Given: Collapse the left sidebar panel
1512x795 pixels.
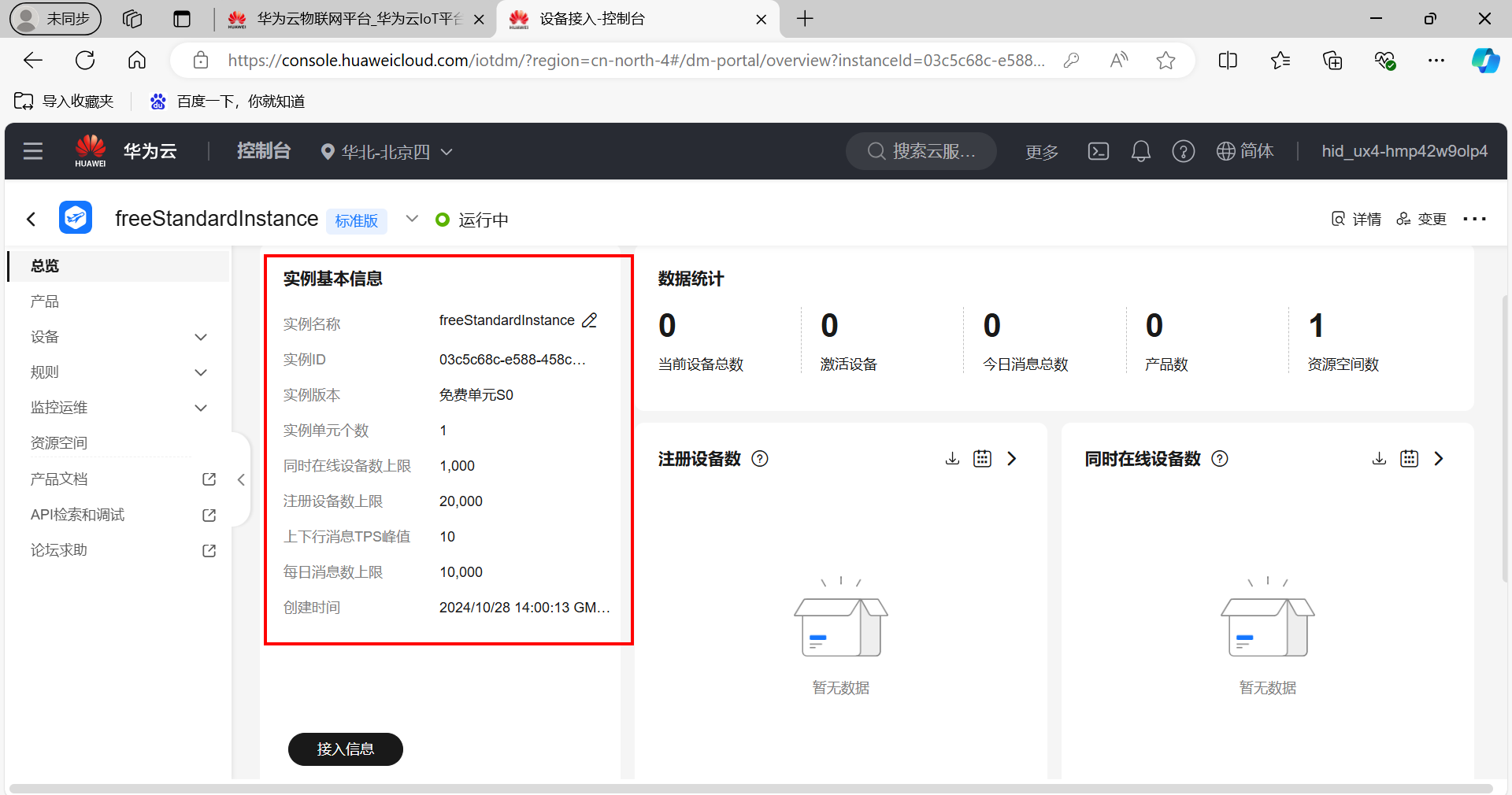Looking at the screenshot, I should [241, 479].
